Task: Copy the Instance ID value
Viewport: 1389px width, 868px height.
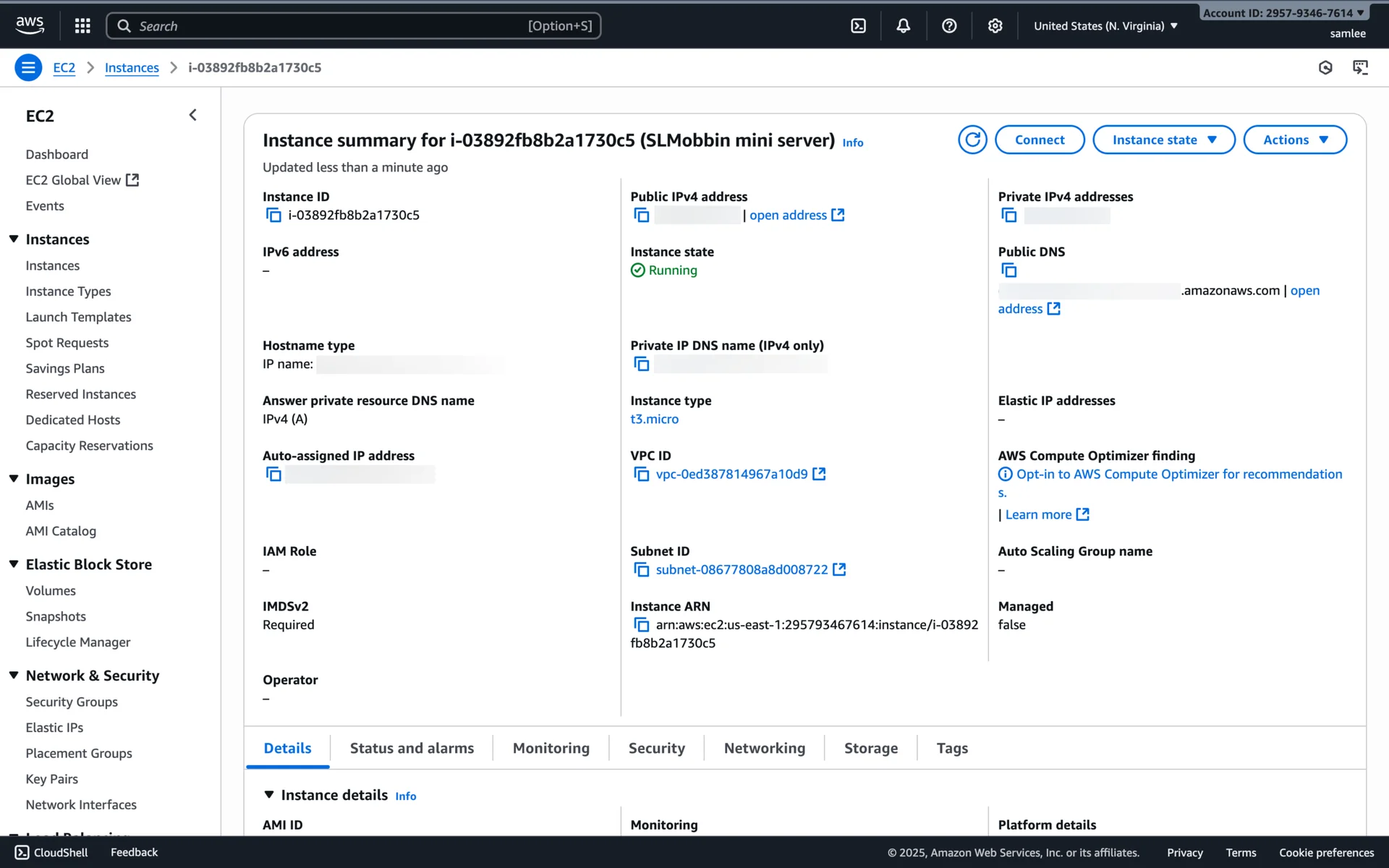Action: 273,215
